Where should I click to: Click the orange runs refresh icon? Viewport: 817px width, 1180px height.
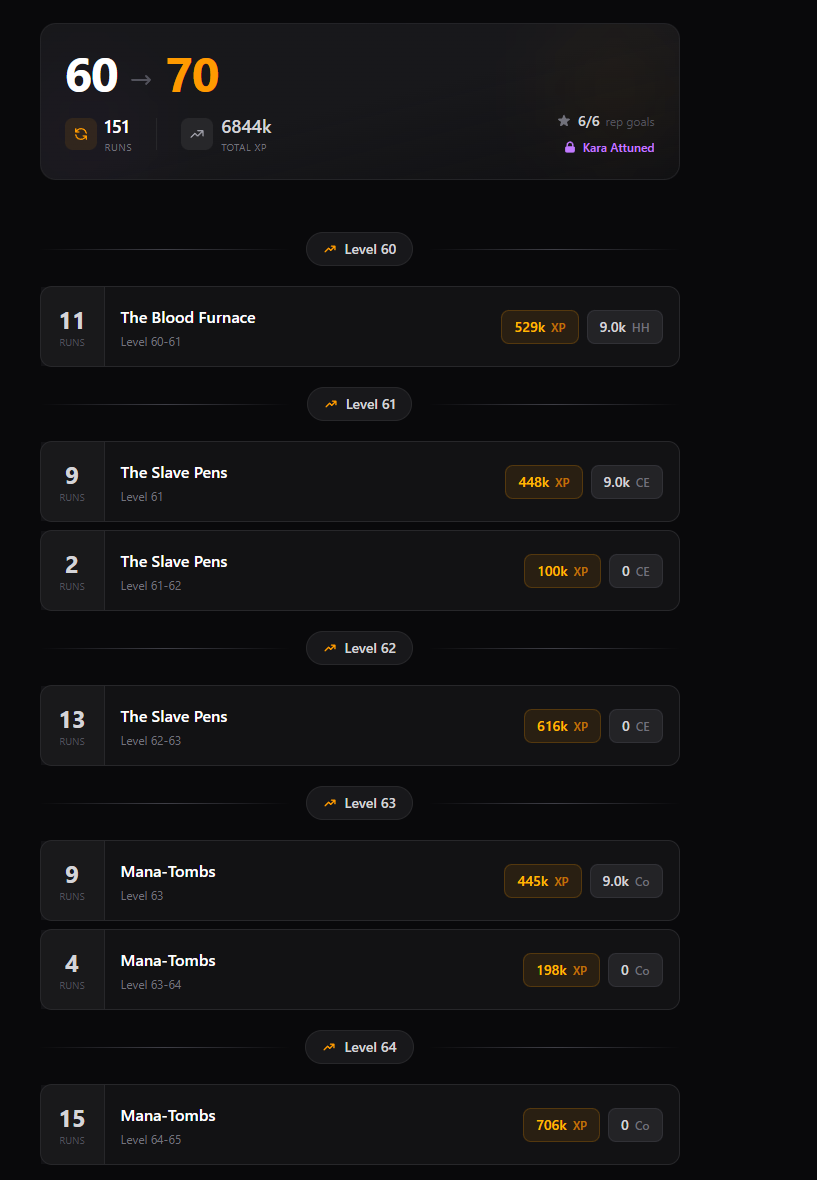coord(81,134)
